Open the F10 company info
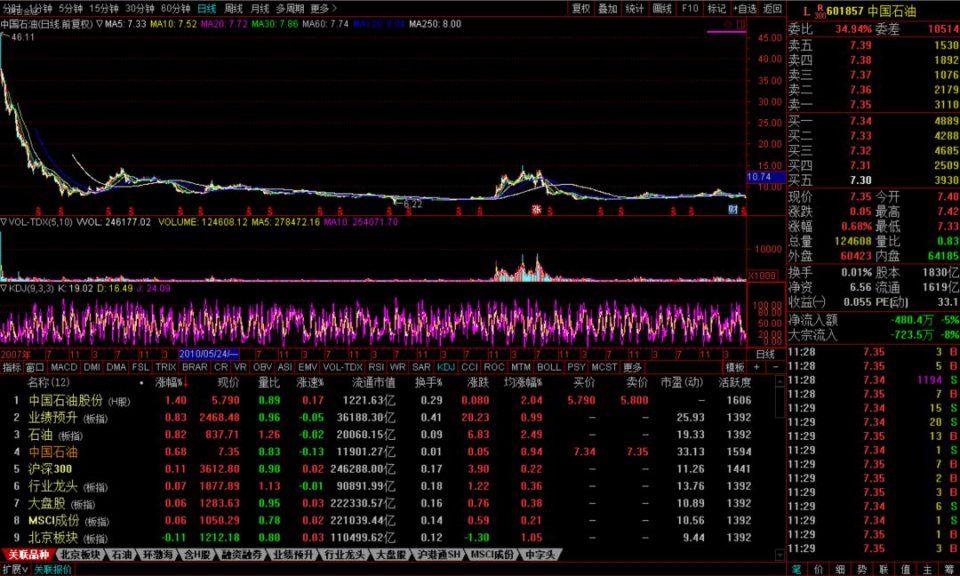The image size is (960, 576). click(689, 8)
